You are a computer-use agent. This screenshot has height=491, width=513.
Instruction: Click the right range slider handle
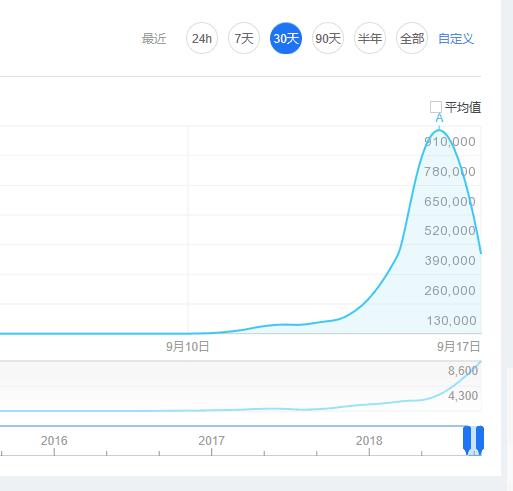click(480, 440)
